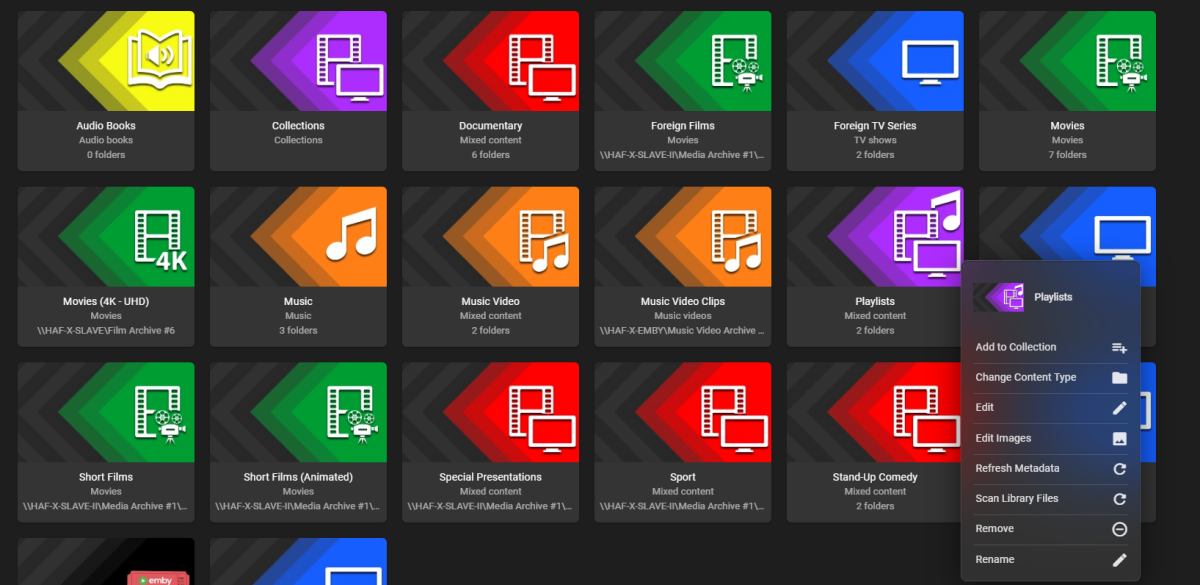Click the Add to Collection icon
Viewport: 1200px width, 585px height.
1119,347
